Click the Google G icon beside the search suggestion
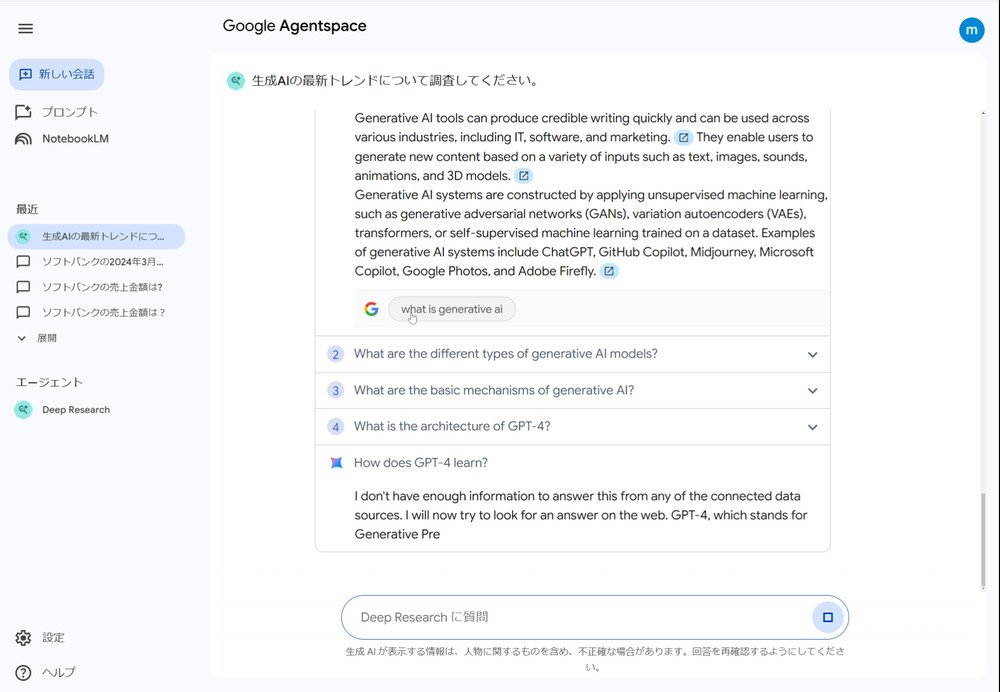 (371, 309)
